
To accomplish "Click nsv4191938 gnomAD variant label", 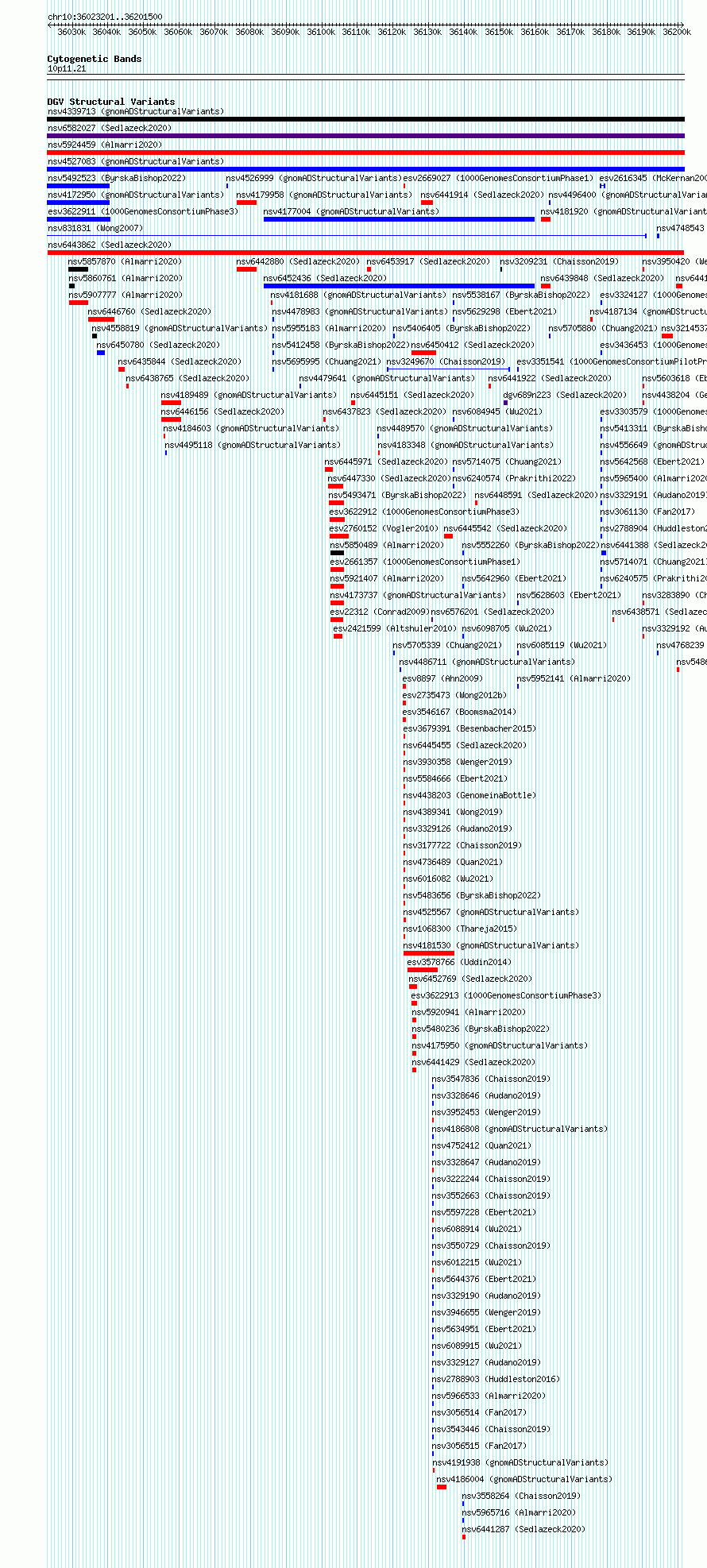I will tap(521, 1462).
